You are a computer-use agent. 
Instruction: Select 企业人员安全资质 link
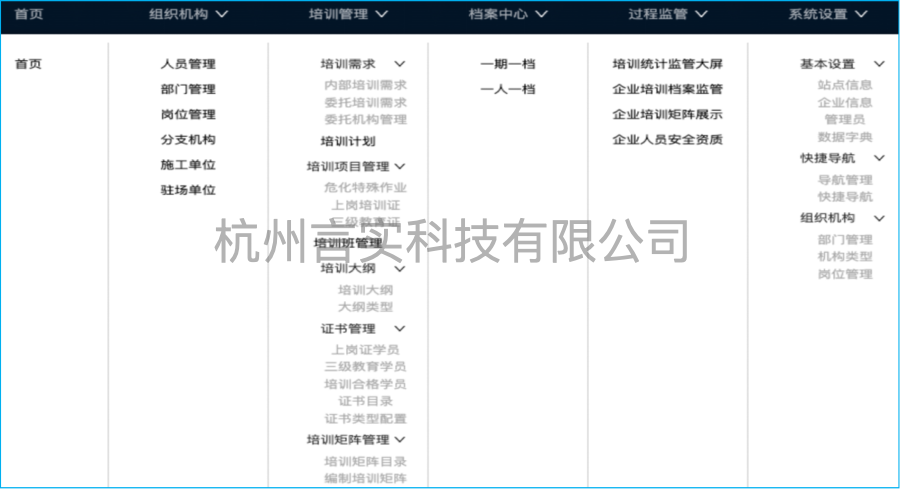click(x=667, y=140)
